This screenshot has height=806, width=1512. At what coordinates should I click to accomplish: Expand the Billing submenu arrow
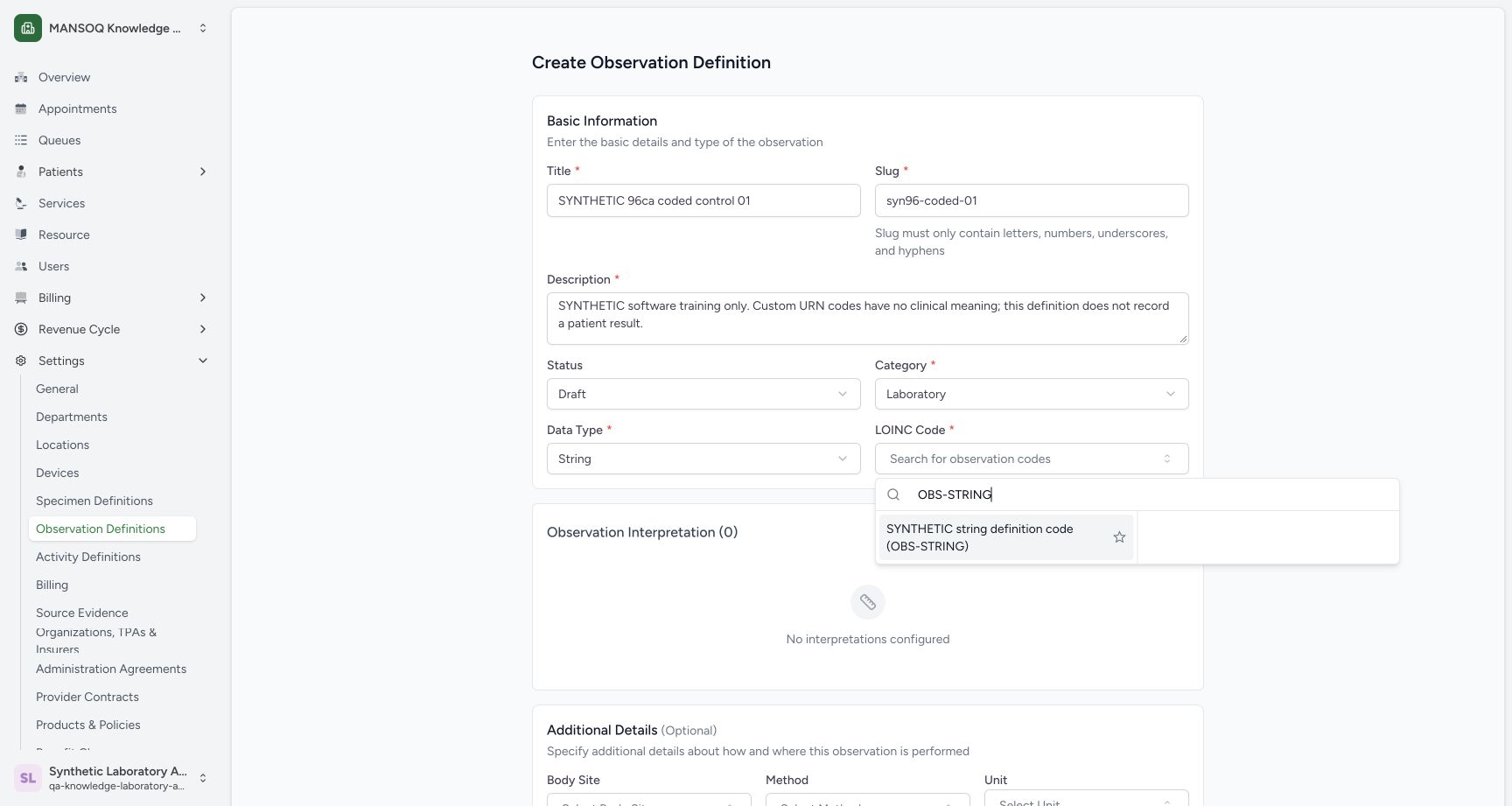click(x=203, y=298)
